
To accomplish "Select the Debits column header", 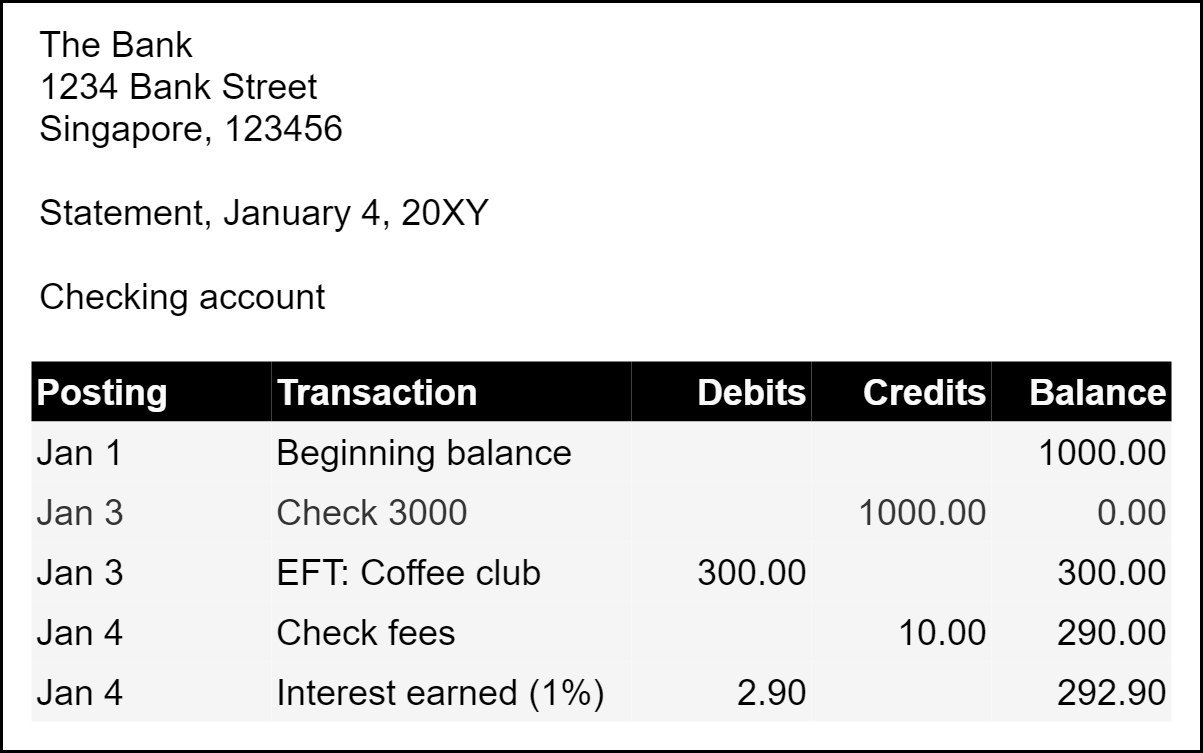I will click(751, 392).
